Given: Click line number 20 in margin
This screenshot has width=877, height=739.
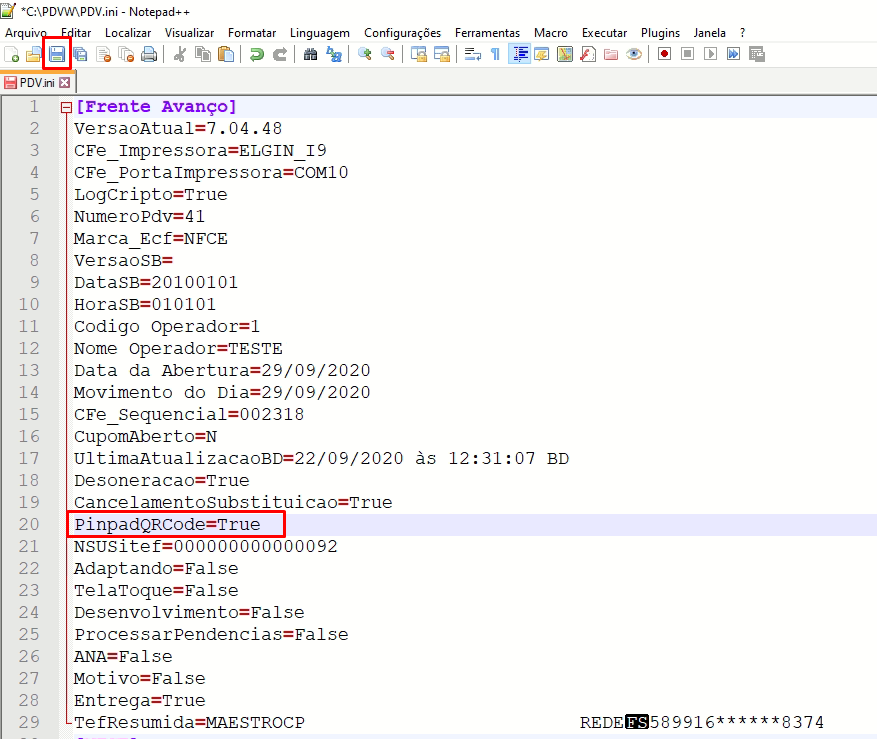Looking at the screenshot, I should (29, 525).
